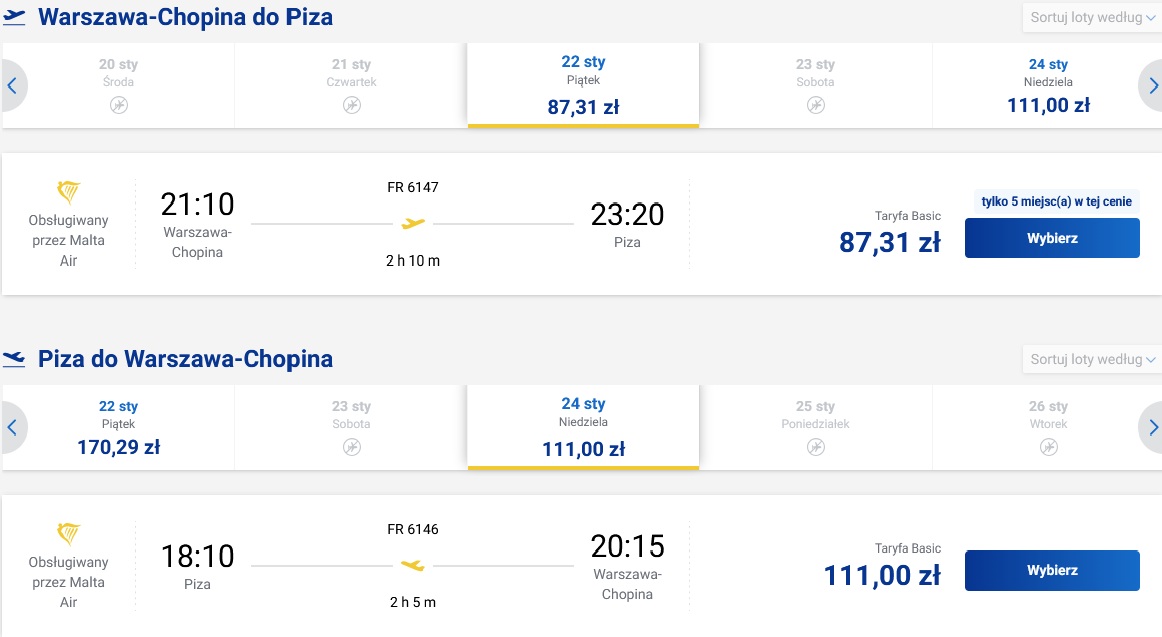This screenshot has width=1162, height=637.
Task: Open return 'Sortuj loty według' dropdown
Action: pos(1092,359)
